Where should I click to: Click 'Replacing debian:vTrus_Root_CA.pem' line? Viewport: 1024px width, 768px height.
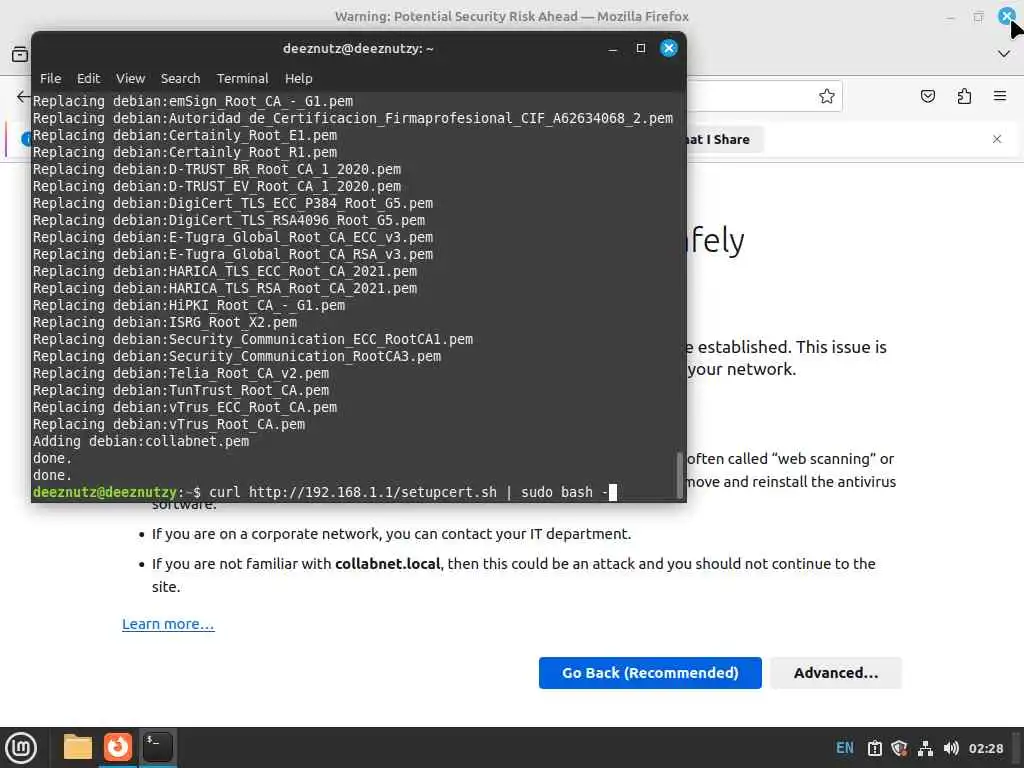point(168,424)
